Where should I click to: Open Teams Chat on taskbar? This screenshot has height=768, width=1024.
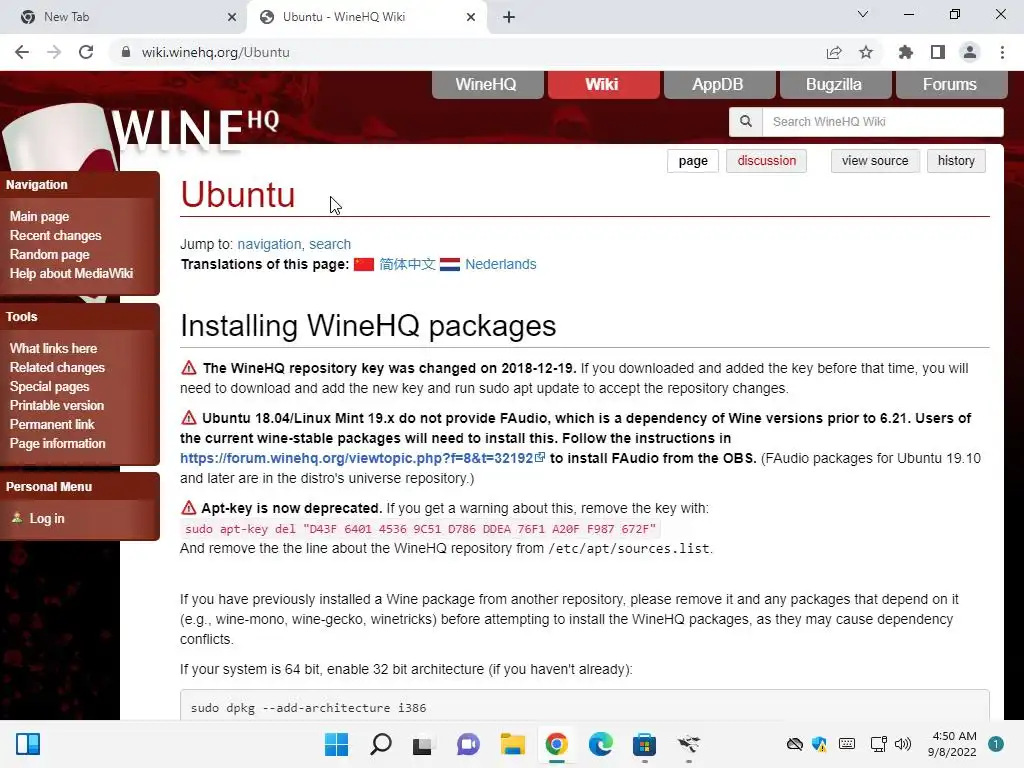coord(468,744)
